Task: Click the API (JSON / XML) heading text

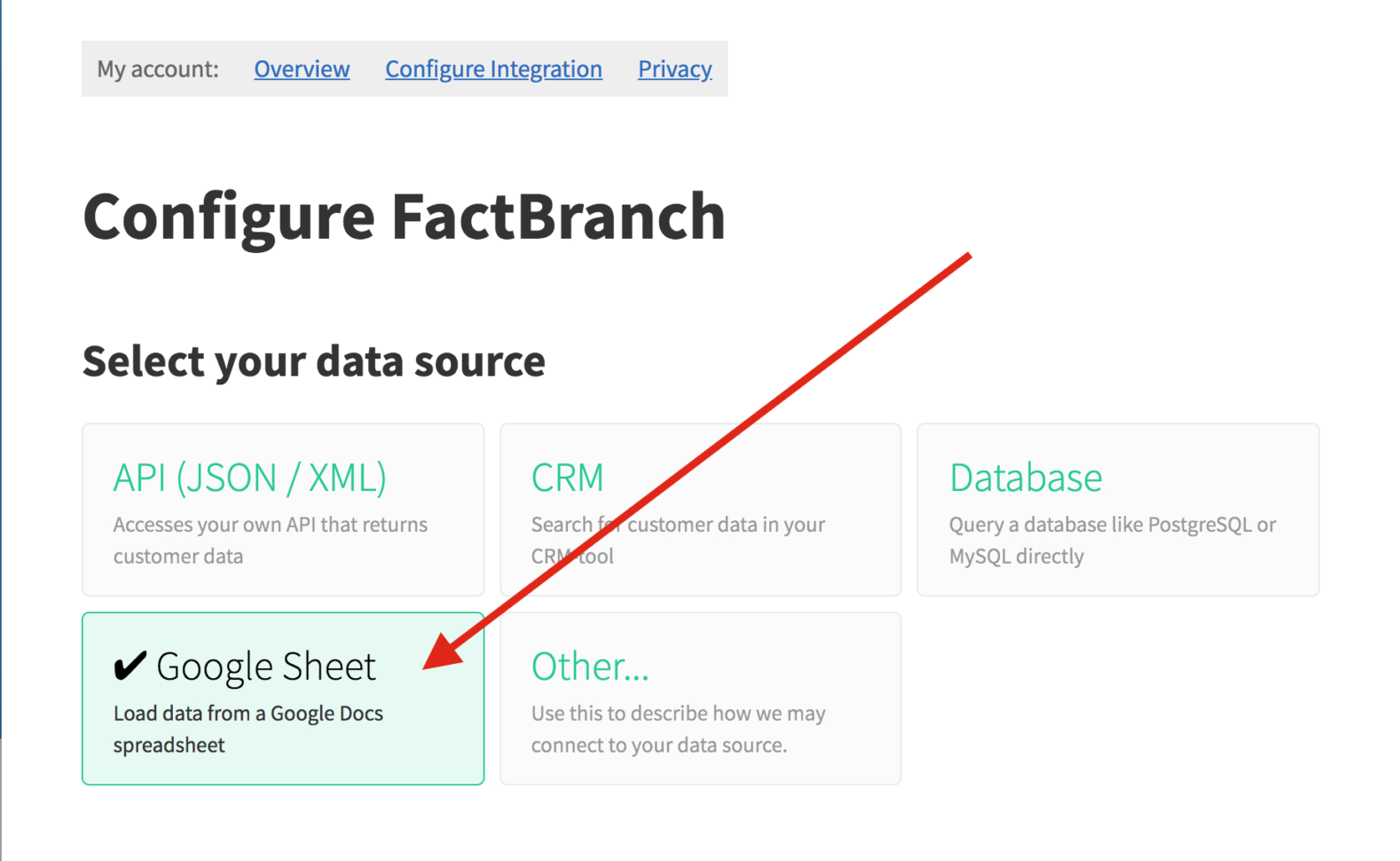Action: [249, 478]
